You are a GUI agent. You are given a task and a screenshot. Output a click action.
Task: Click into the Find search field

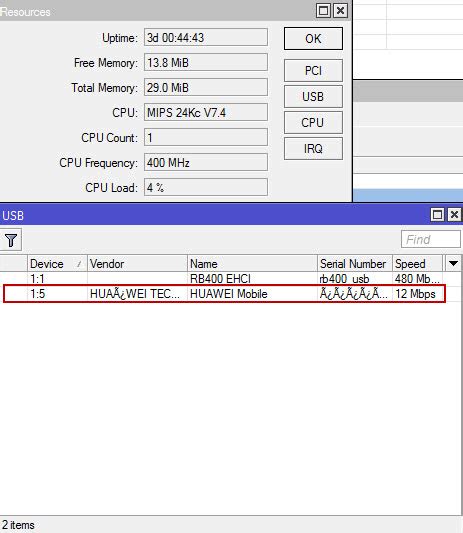tap(431, 239)
